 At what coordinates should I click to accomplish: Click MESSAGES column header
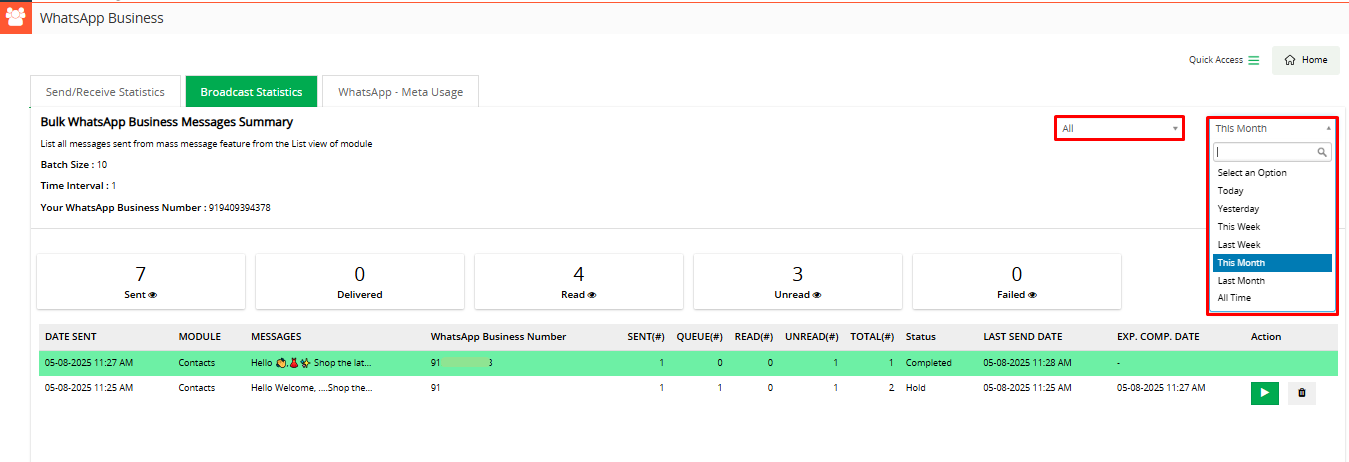276,337
